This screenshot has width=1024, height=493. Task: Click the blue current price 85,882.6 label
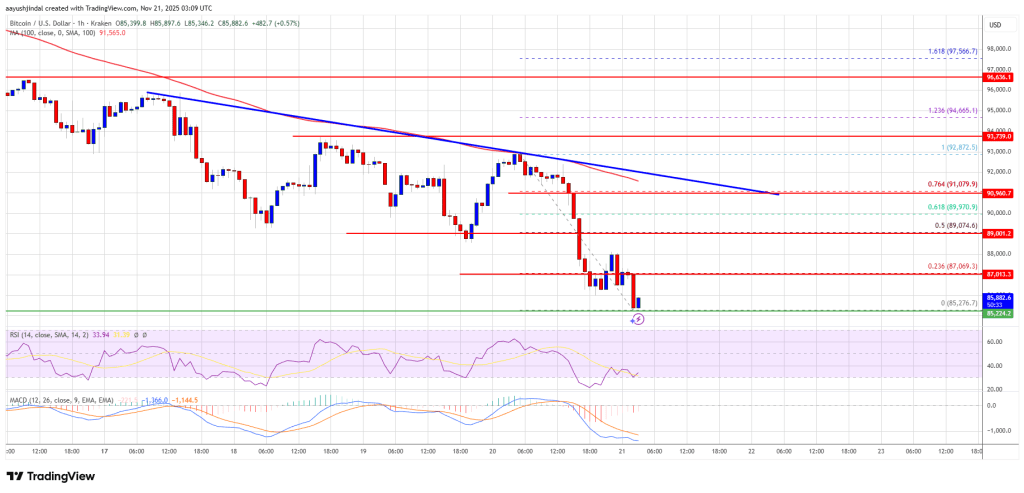point(1001,297)
